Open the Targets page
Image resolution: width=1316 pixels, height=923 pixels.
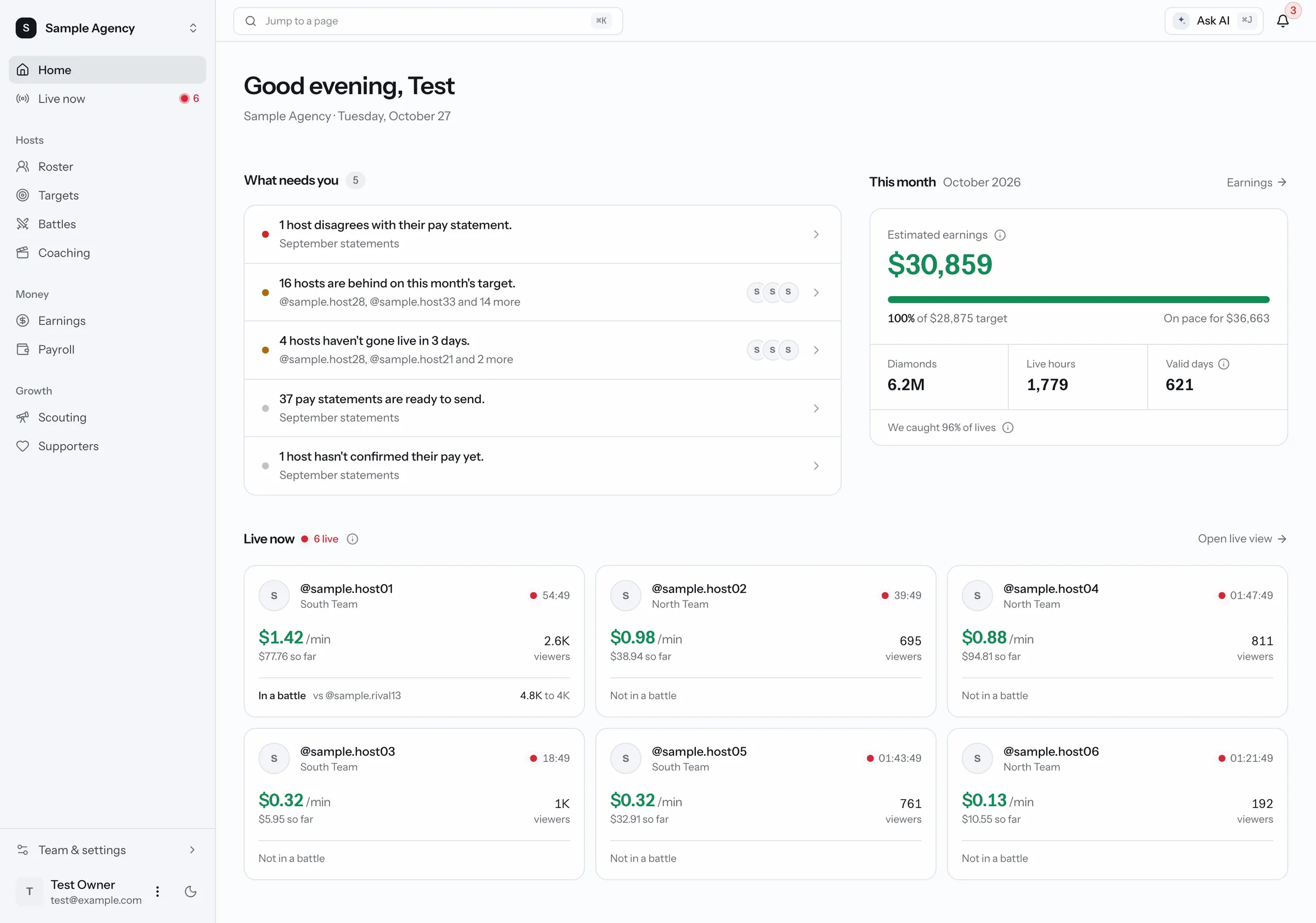(107, 195)
